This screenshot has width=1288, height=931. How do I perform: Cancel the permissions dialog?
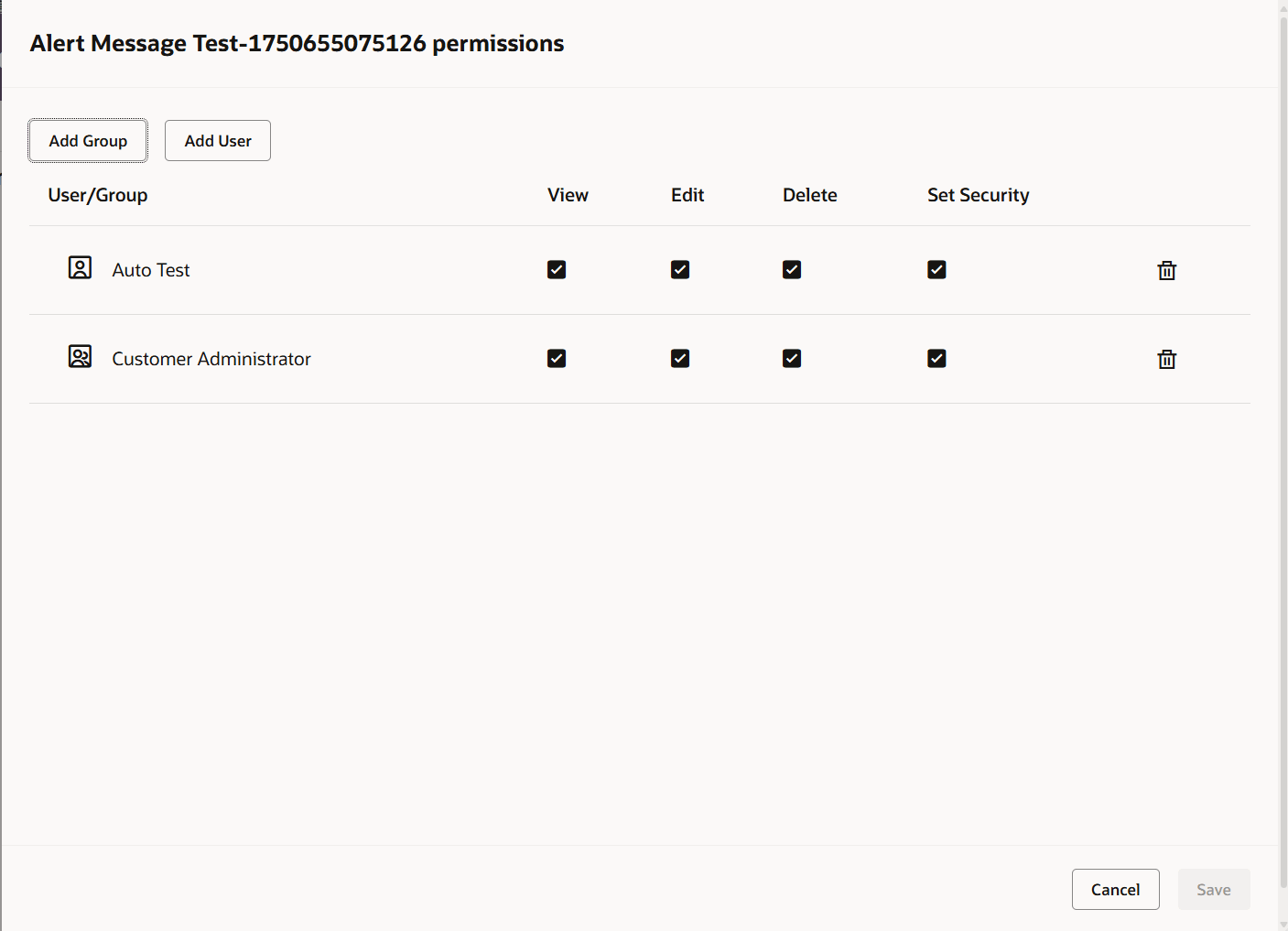coord(1115,890)
